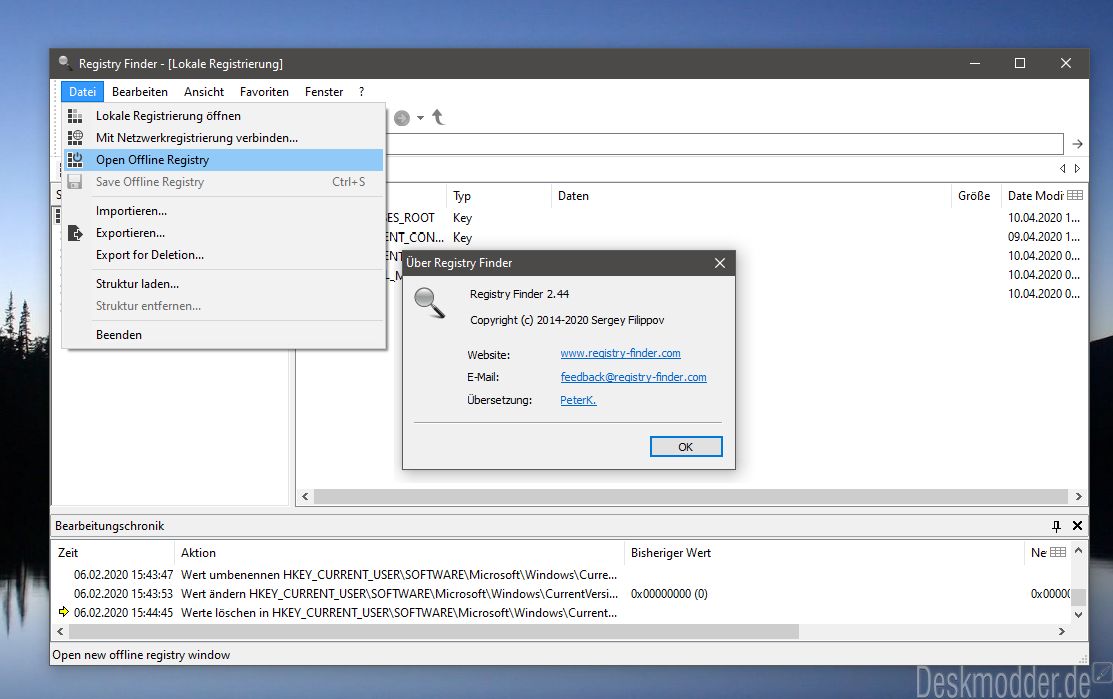Click the up-level arrow in toolbar

[438, 118]
